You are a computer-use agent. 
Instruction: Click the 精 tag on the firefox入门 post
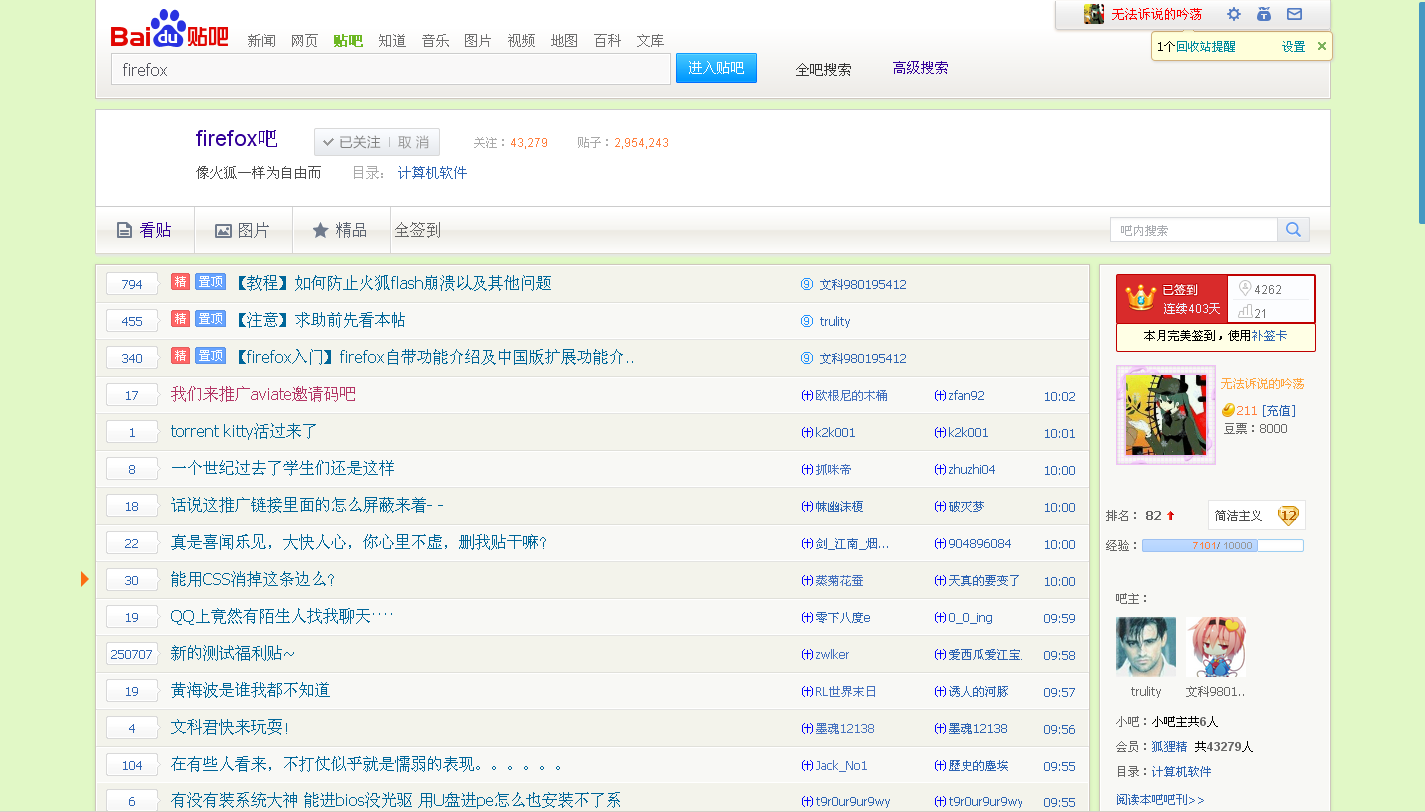pos(180,356)
